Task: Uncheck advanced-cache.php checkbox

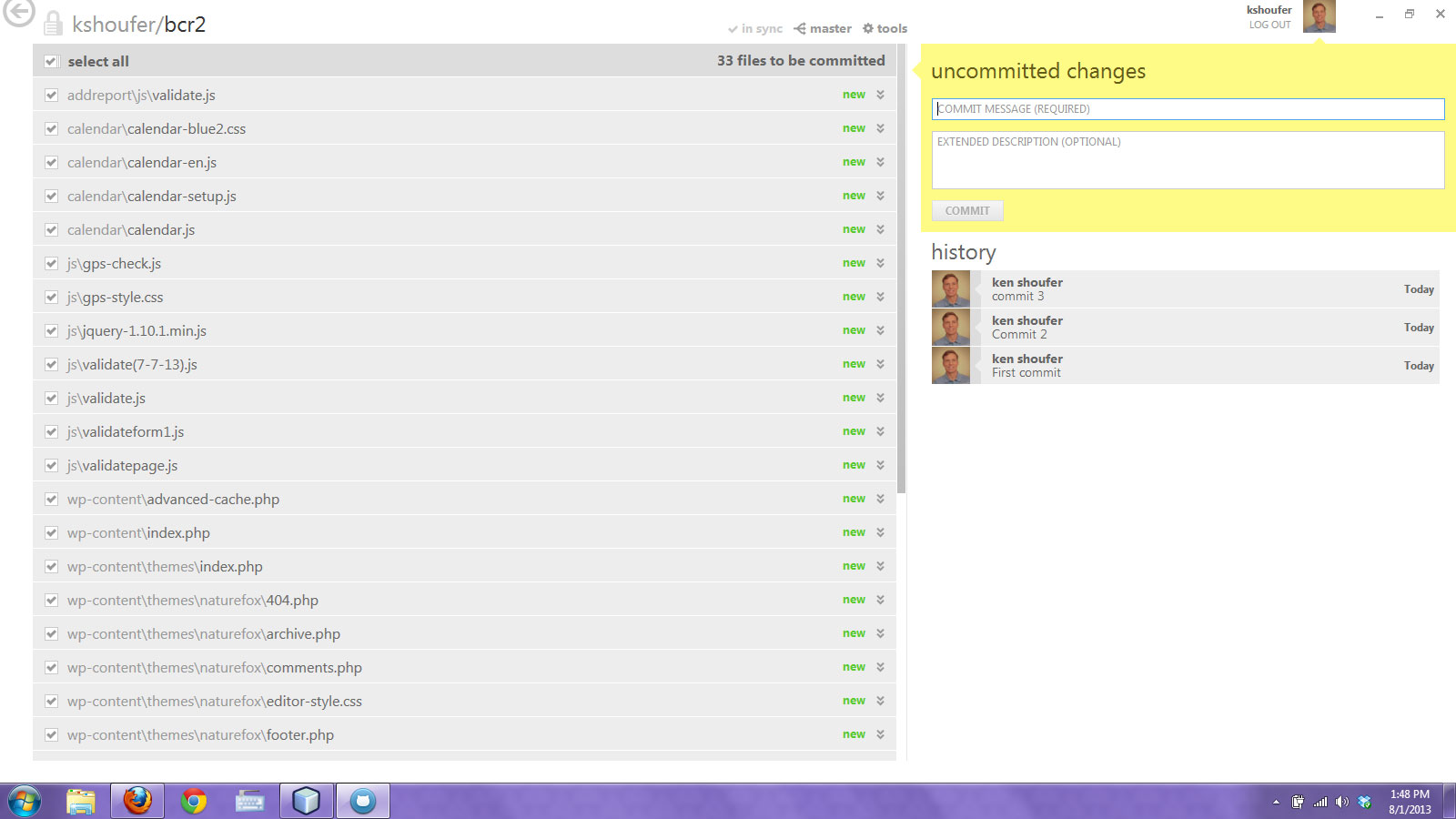Action: coord(51,500)
